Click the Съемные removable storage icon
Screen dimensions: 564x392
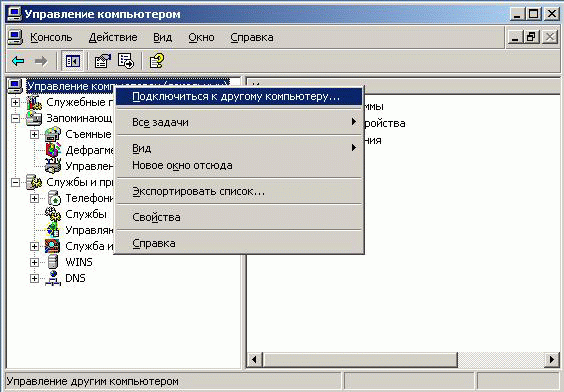pos(53,135)
